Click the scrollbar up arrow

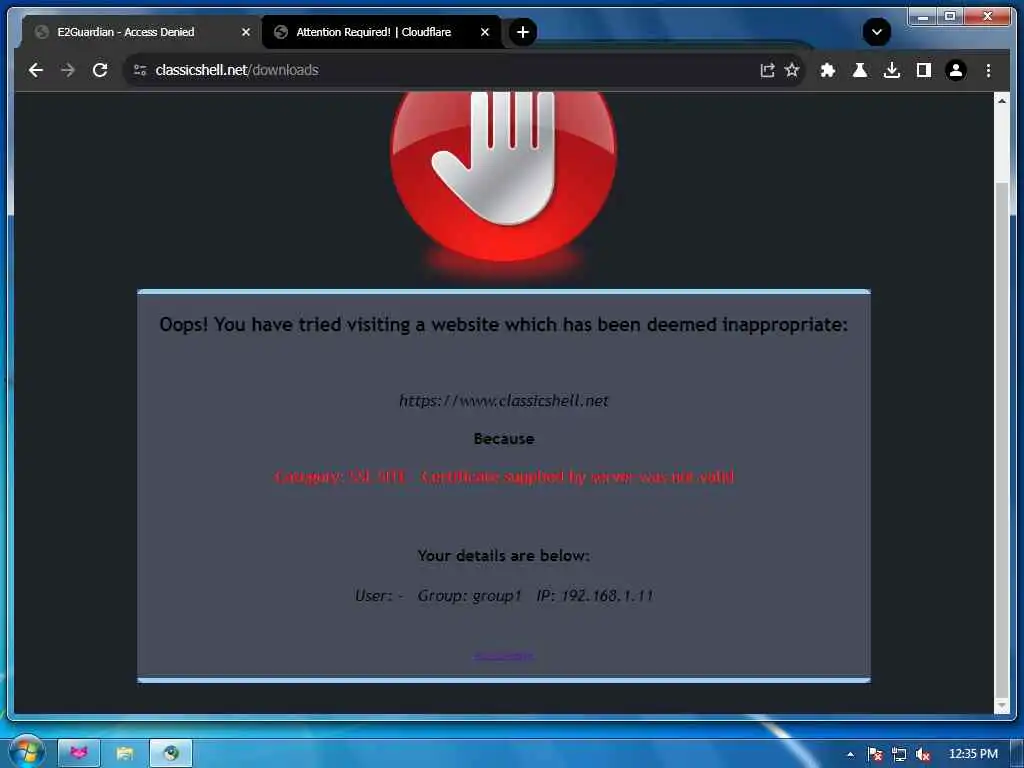pyautogui.click(x=1001, y=101)
